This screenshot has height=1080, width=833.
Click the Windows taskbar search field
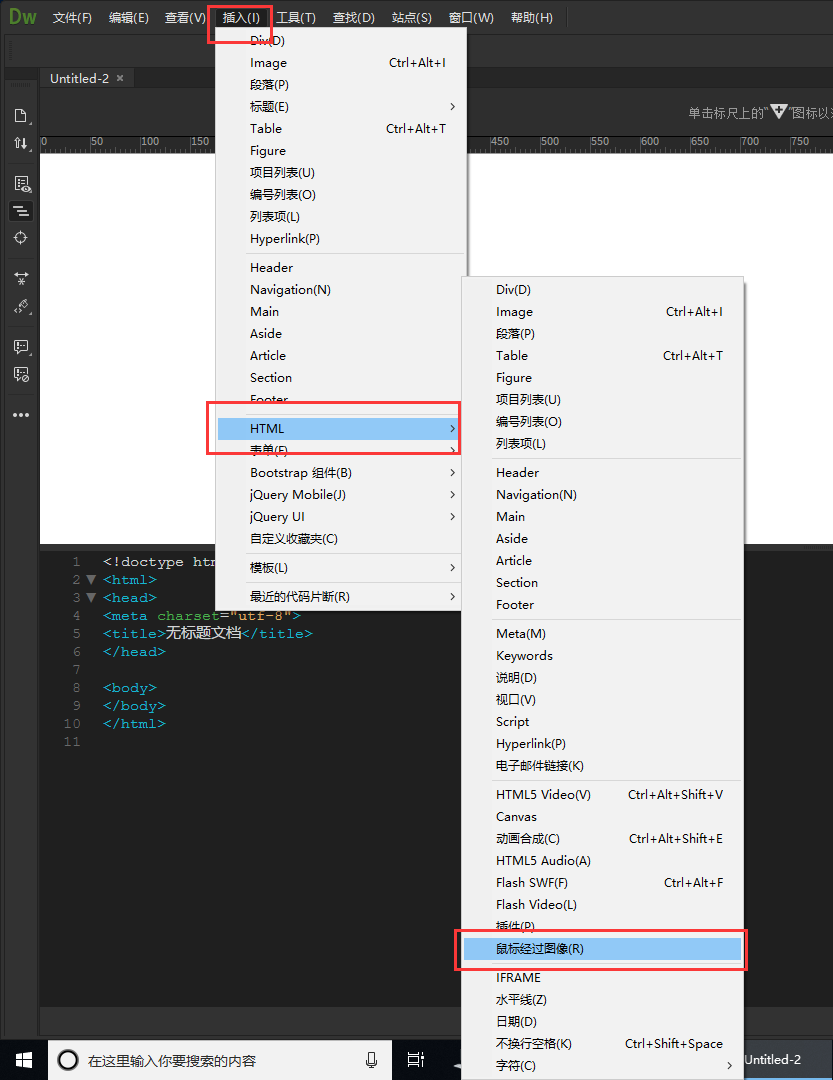220,1060
